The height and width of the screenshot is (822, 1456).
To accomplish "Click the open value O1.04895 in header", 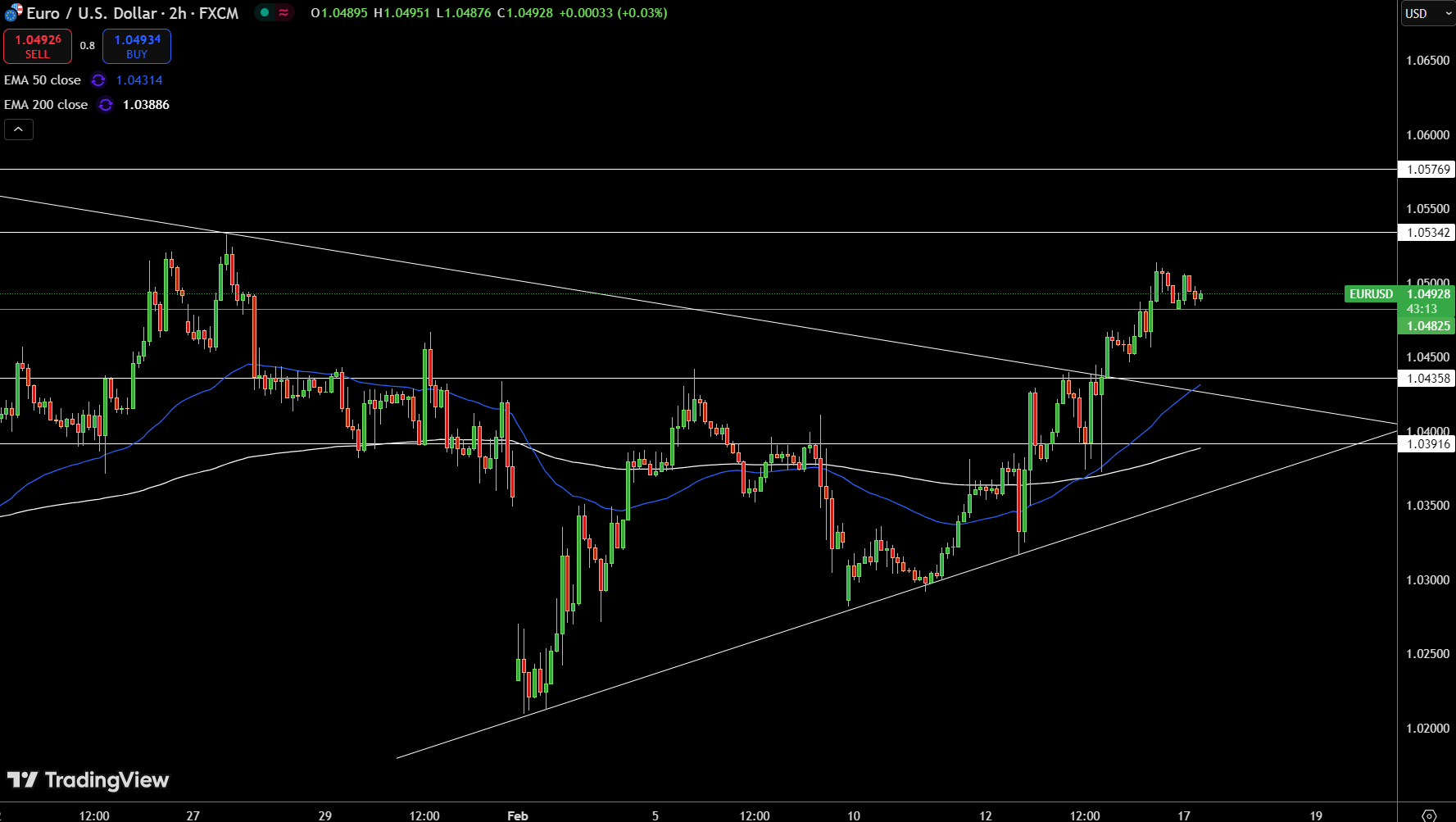I will [339, 13].
